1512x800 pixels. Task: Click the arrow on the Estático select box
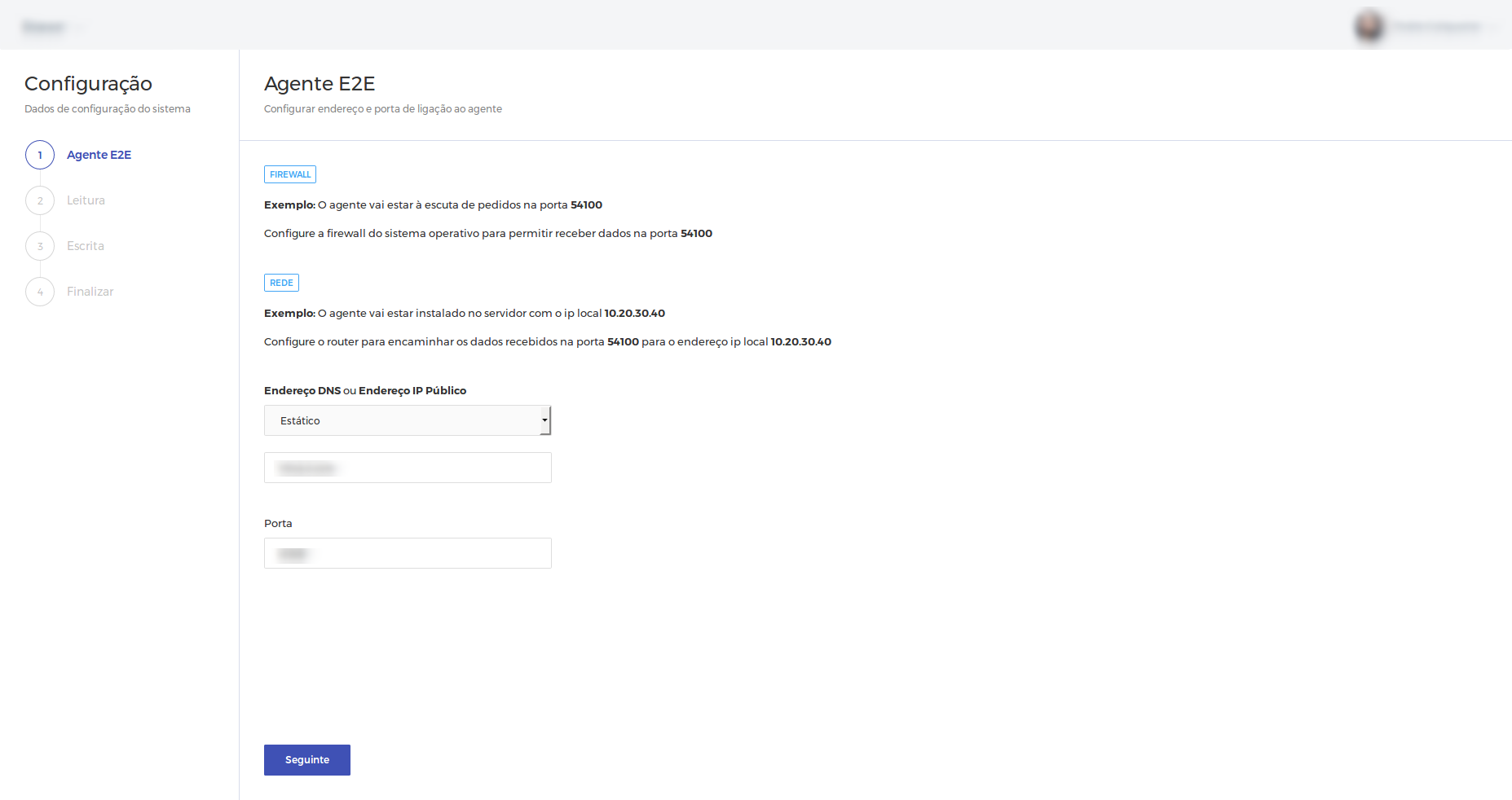544,420
